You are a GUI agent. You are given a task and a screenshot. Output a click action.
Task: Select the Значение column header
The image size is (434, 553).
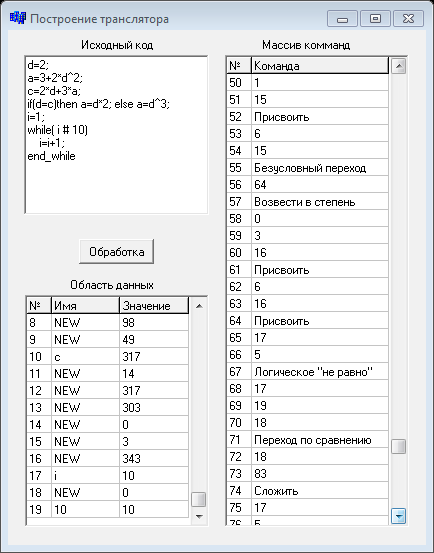(154, 305)
